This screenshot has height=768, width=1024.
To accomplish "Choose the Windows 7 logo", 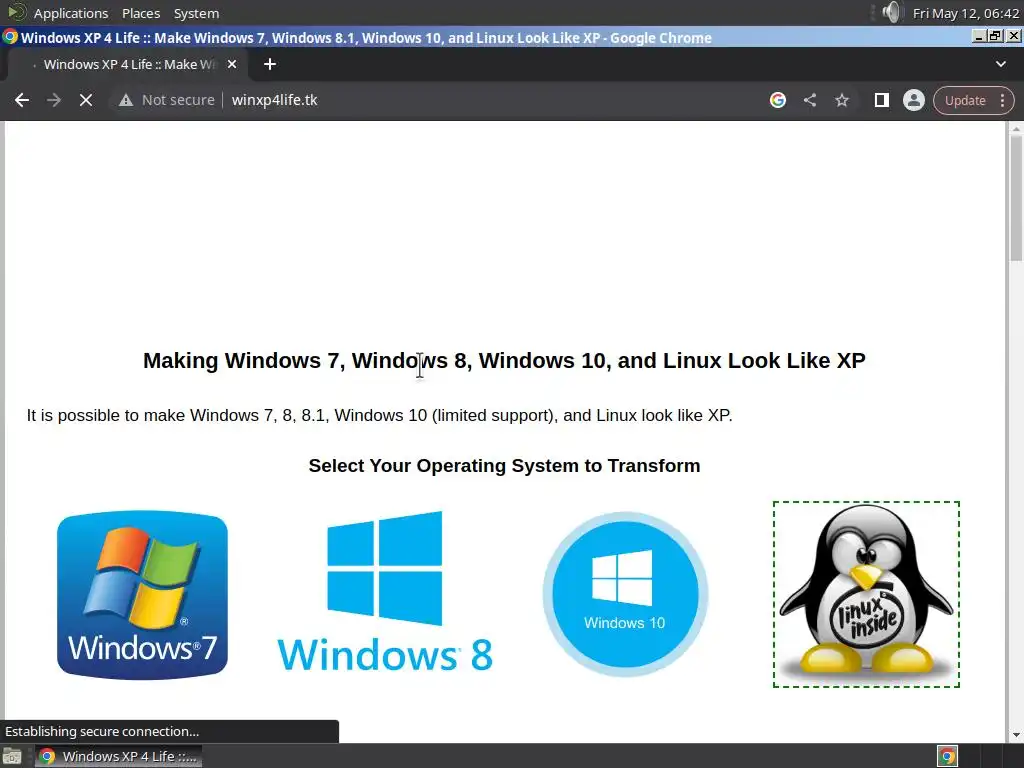I will (142, 595).
